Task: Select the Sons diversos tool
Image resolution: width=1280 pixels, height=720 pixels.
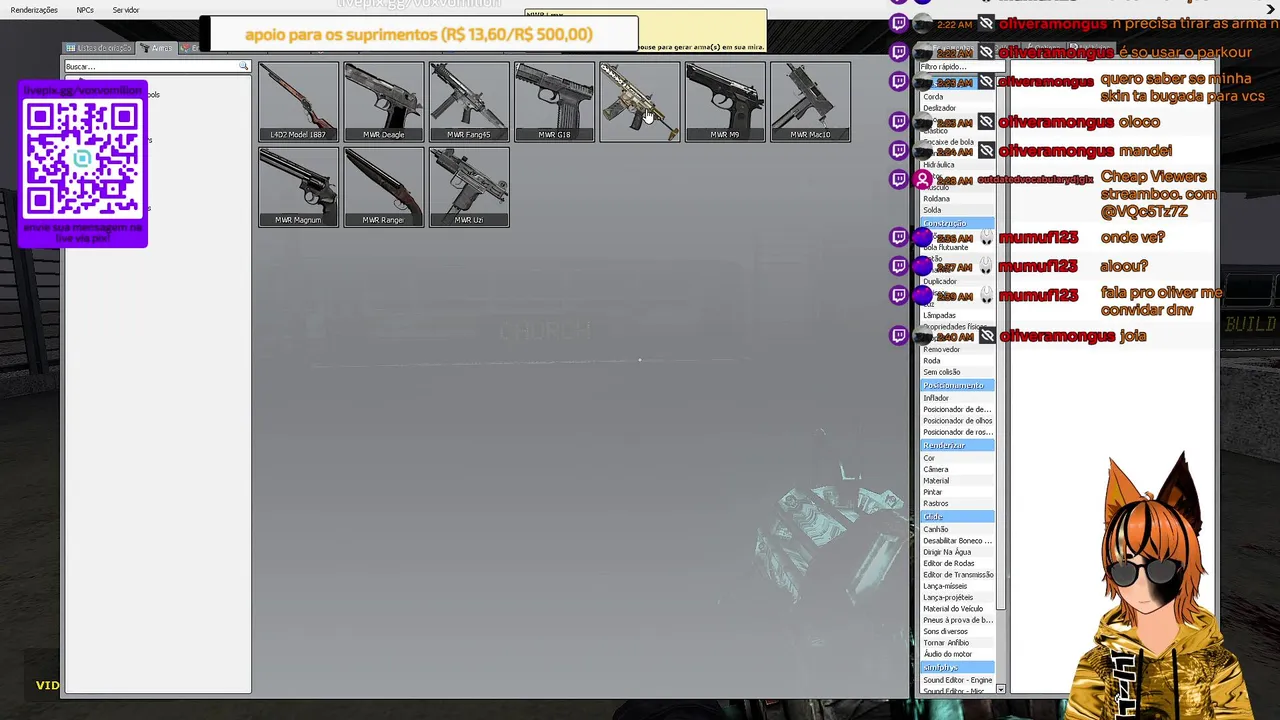Action: point(957,632)
